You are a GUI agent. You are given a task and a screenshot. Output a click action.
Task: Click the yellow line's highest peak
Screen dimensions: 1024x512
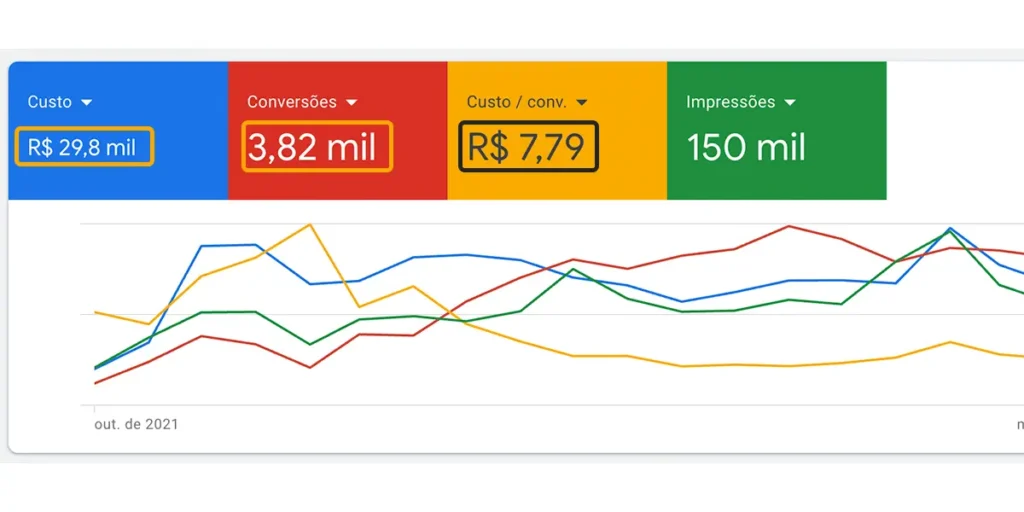[x=310, y=224]
